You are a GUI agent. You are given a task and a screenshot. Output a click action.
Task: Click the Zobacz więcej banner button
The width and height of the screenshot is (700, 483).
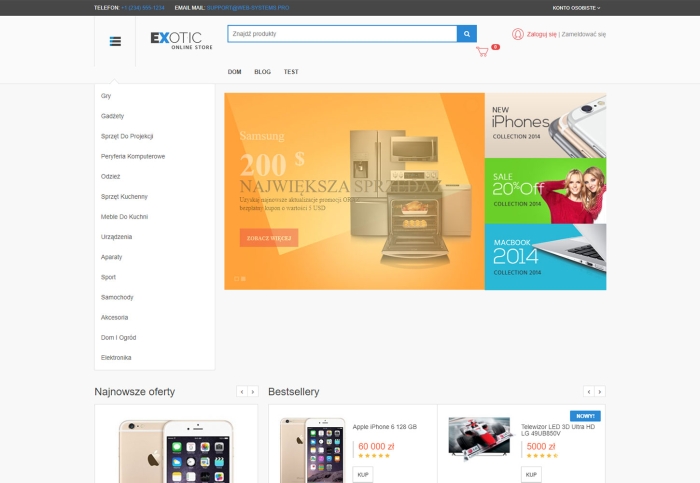point(268,239)
